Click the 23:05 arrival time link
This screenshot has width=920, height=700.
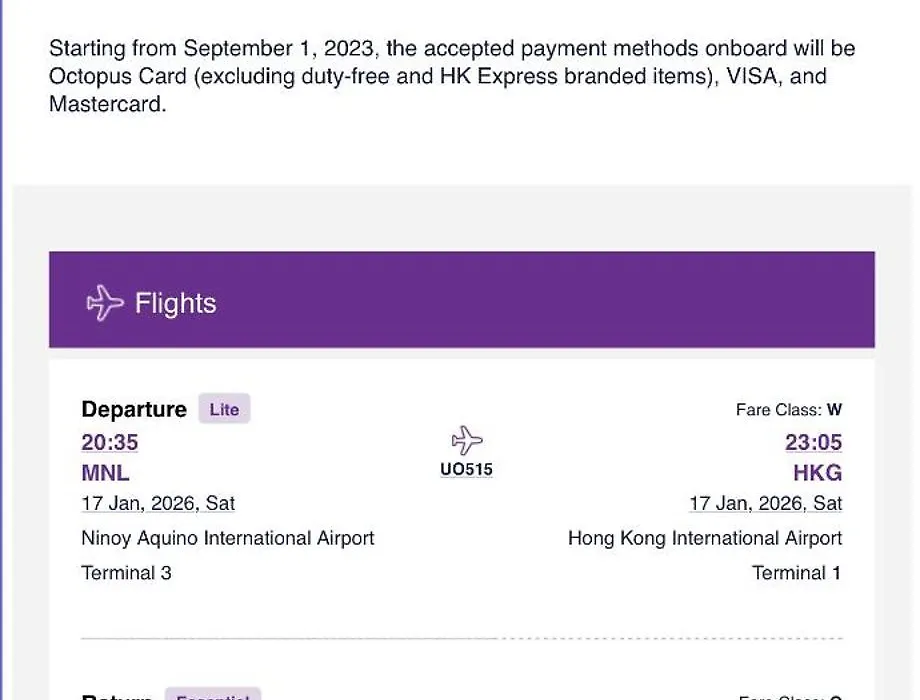814,442
